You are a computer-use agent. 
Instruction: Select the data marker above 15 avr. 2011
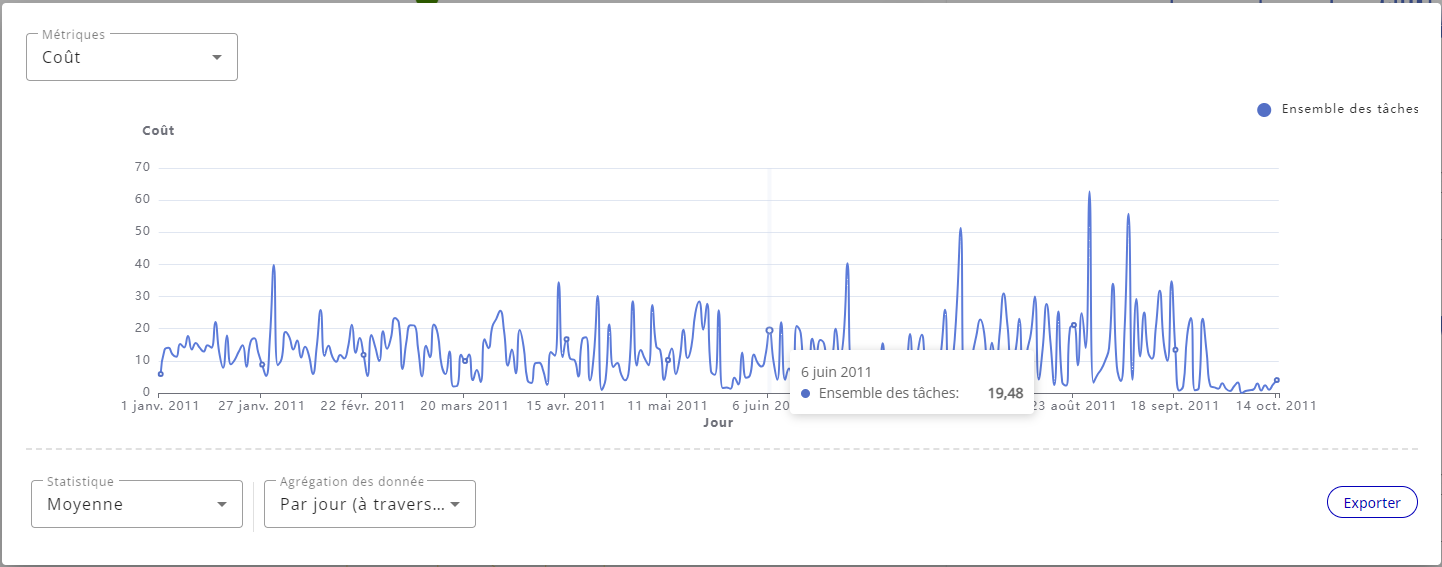pyautogui.click(x=566, y=339)
